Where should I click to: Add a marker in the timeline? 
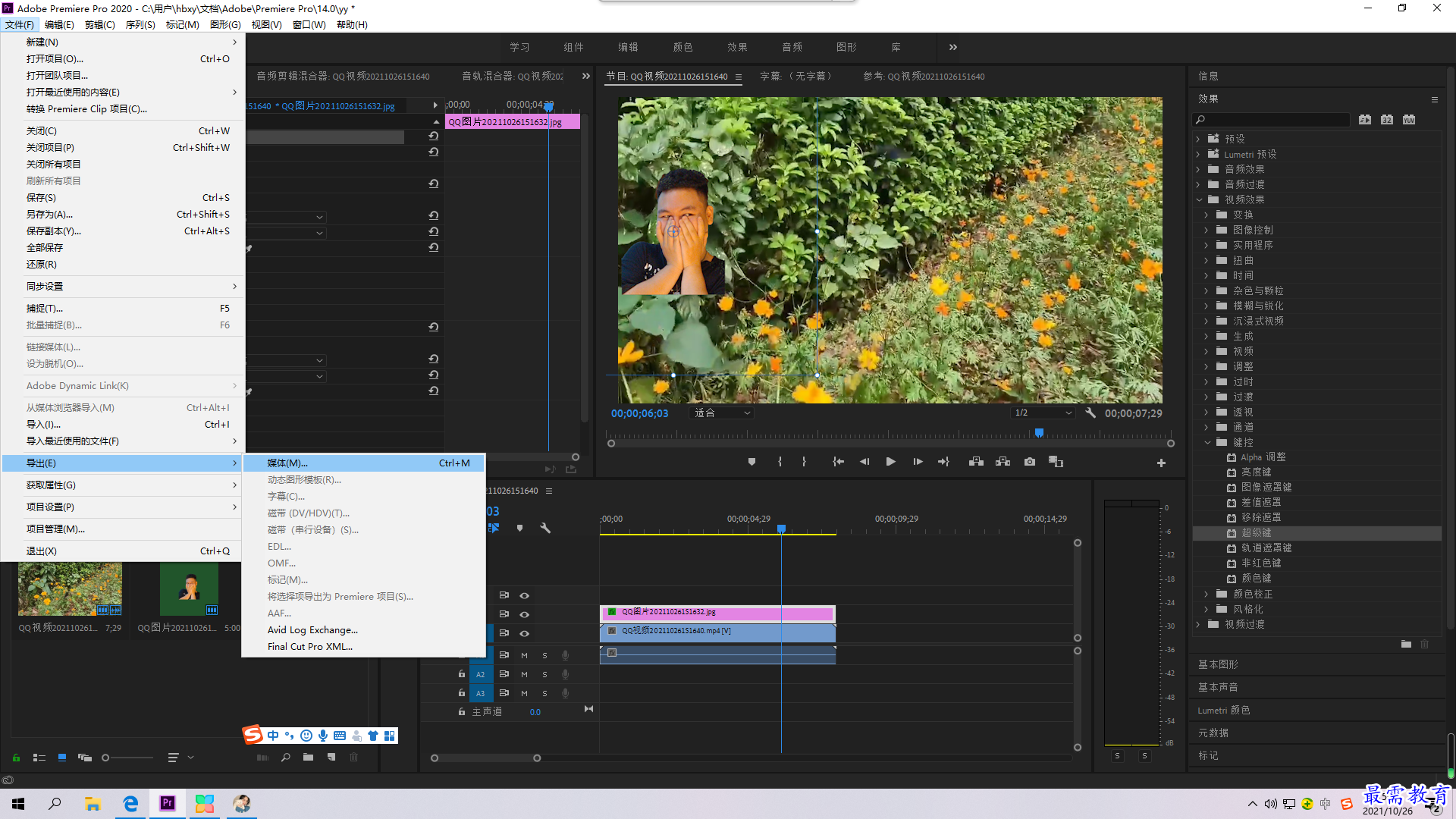519,528
